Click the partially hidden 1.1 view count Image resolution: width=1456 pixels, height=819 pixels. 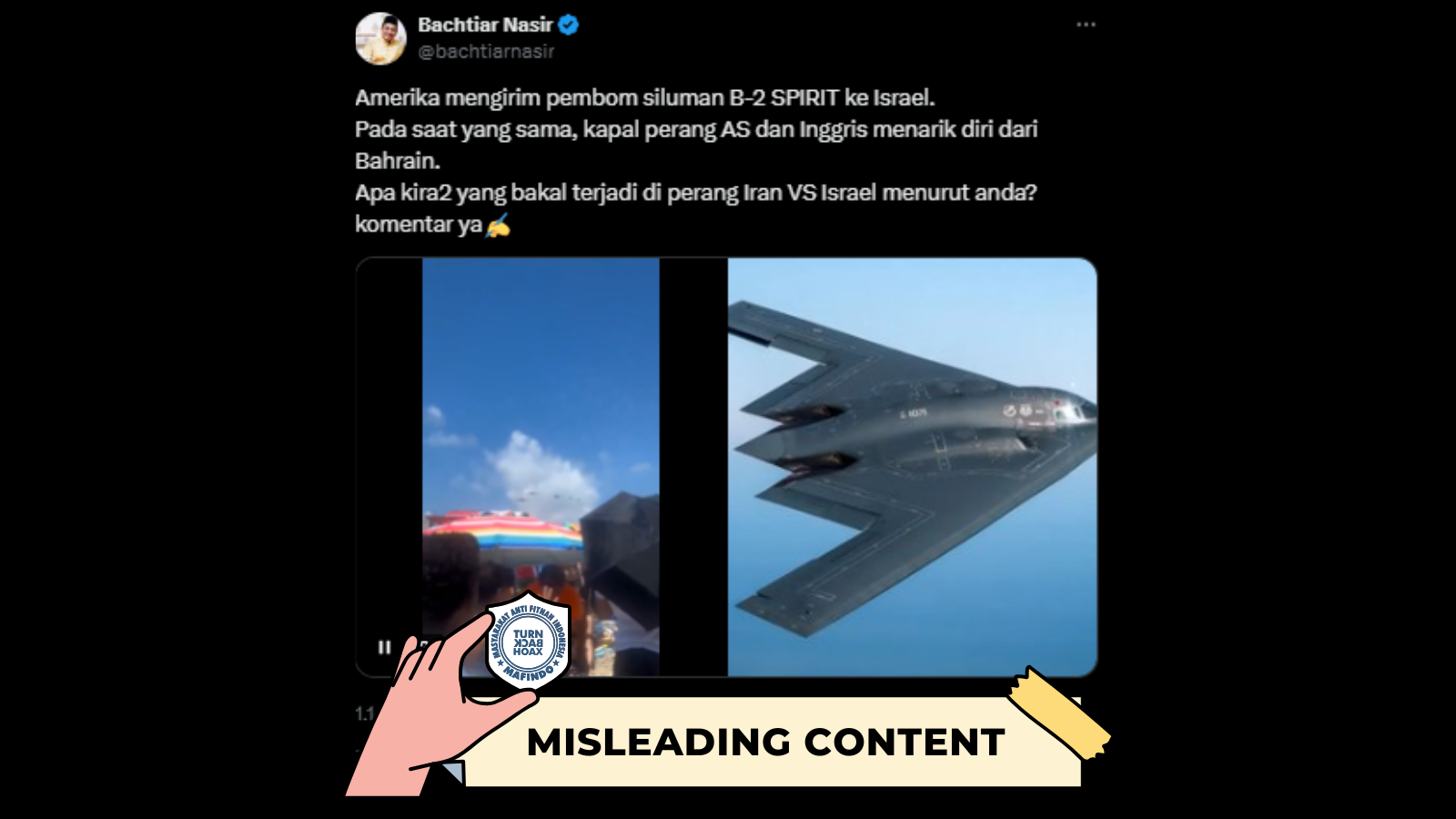click(365, 713)
